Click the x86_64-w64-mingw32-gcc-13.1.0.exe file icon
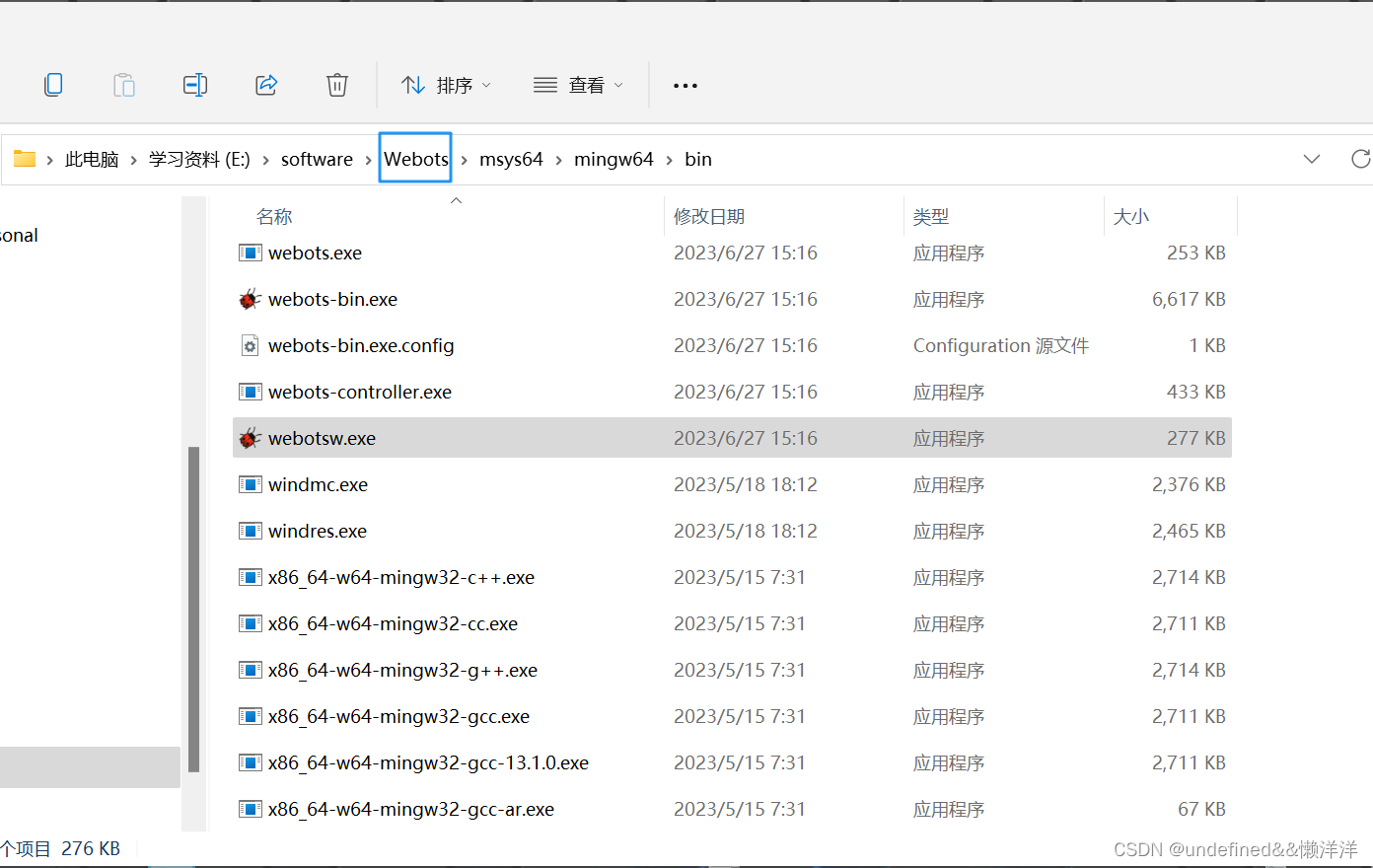This screenshot has height=868, width=1373. [x=250, y=762]
